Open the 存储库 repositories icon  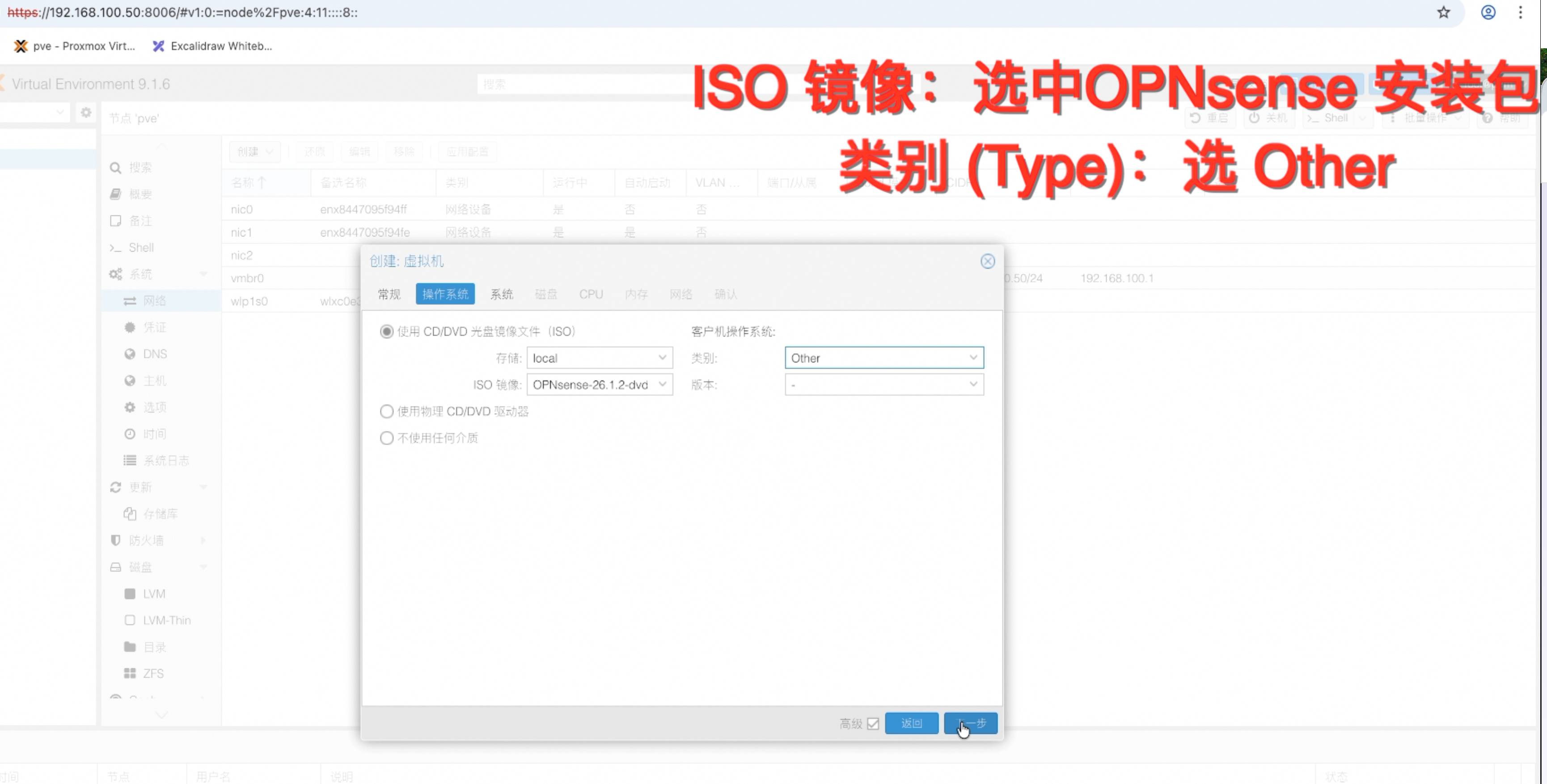[130, 514]
